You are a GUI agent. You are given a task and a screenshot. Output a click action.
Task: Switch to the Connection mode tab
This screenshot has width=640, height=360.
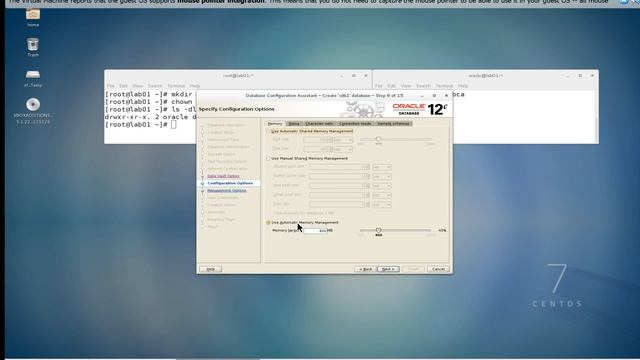[x=355, y=124]
